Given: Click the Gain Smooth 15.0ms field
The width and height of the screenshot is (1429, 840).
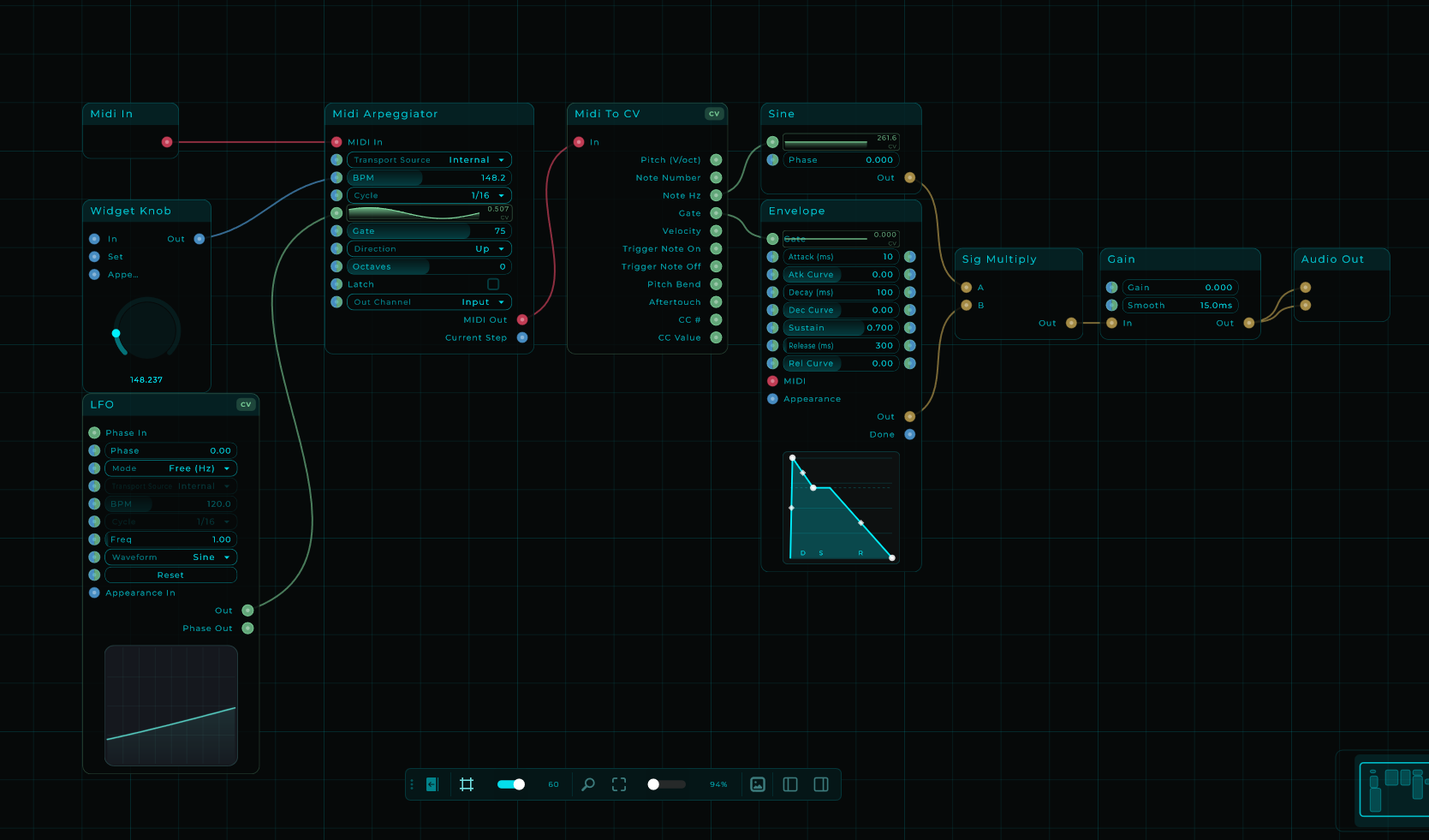Looking at the screenshot, I should click(1180, 306).
